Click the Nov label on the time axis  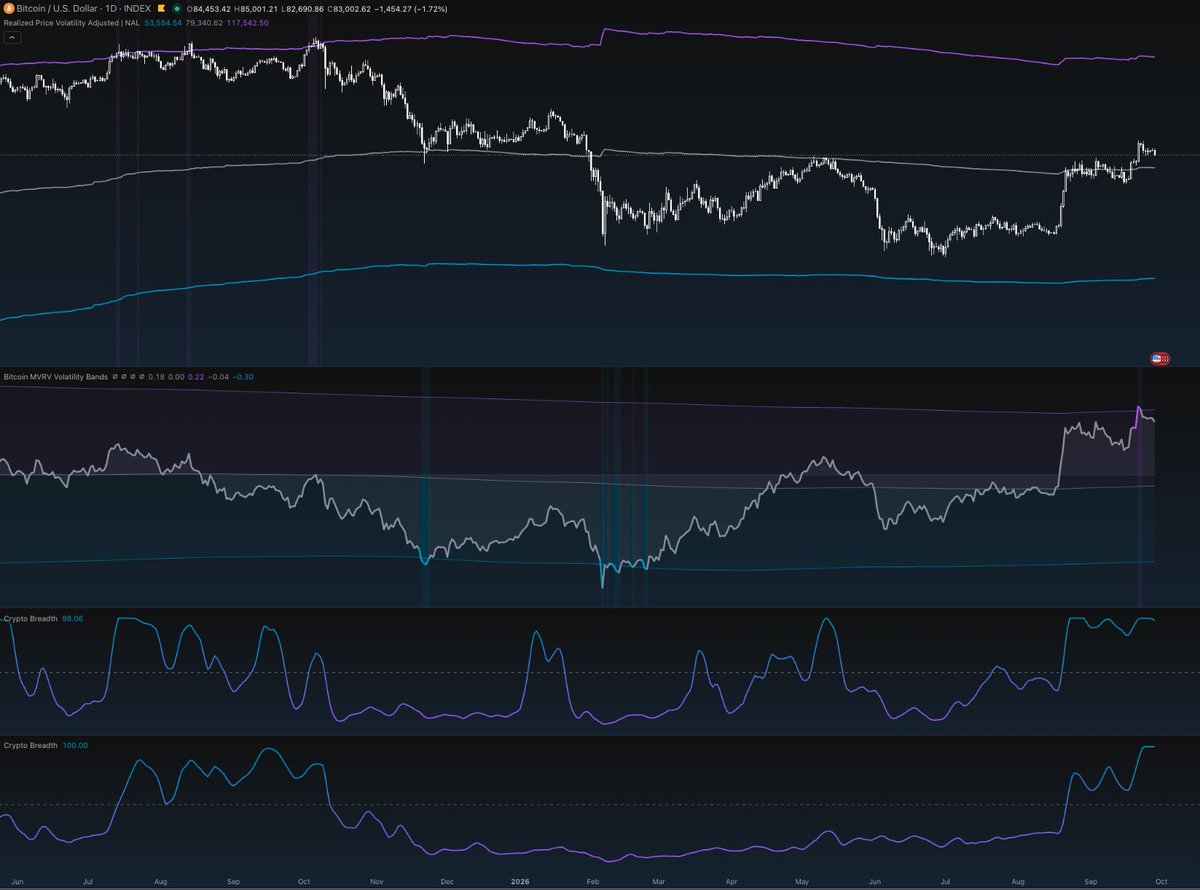[377, 882]
